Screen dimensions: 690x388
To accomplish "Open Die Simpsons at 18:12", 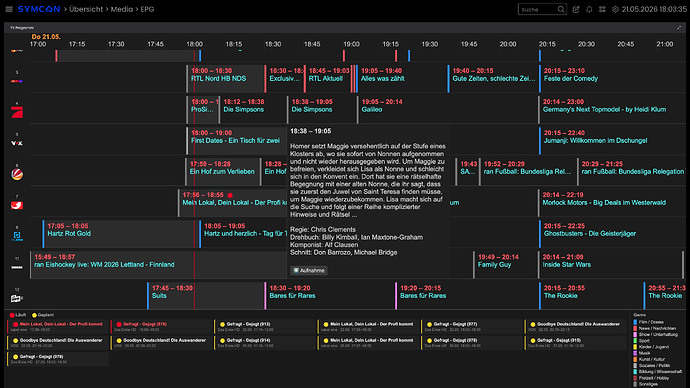I will point(253,110).
